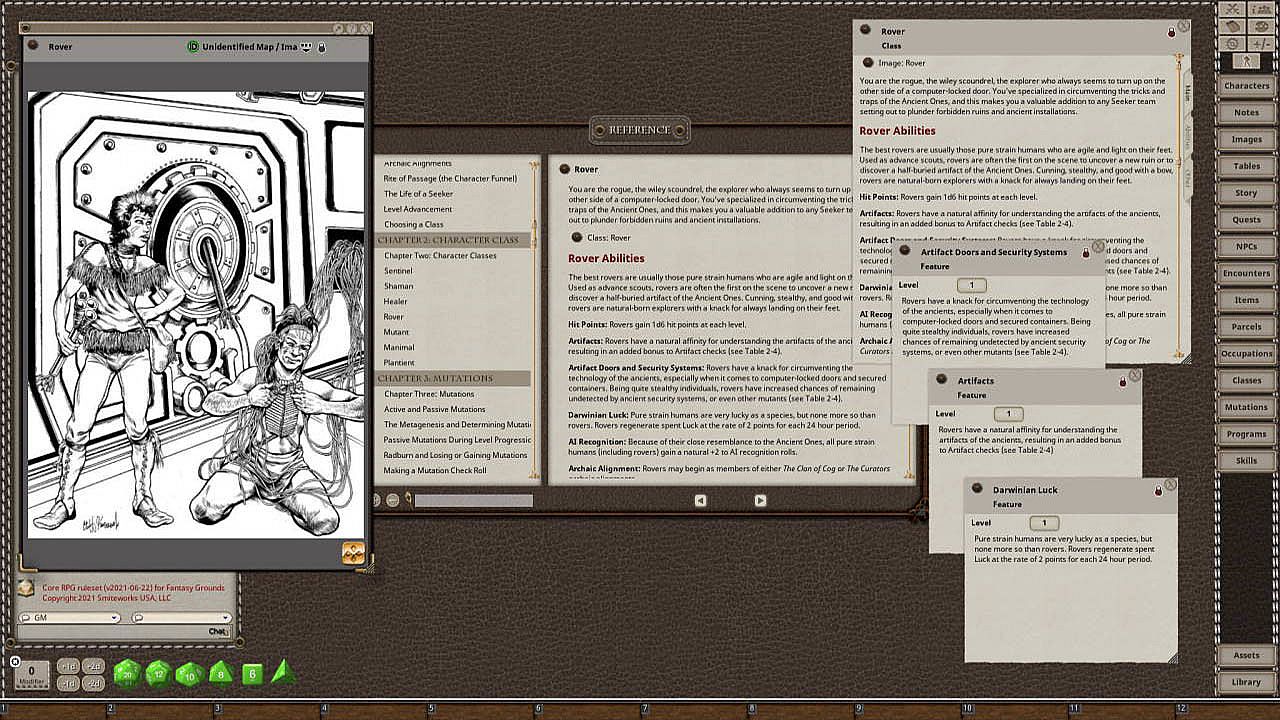Select Shaman in the reference chapter list
This screenshot has width=1280, height=720.
398,286
